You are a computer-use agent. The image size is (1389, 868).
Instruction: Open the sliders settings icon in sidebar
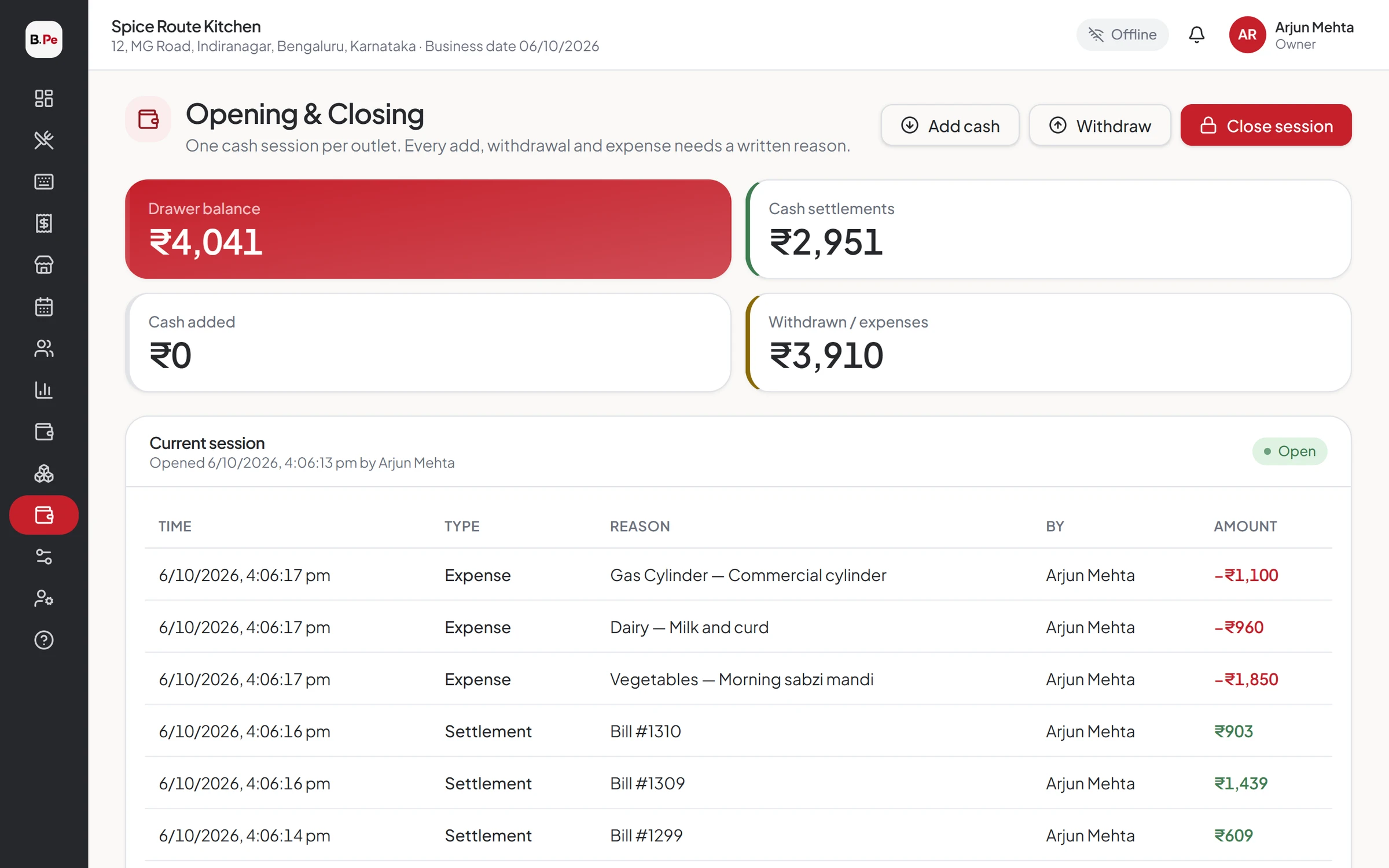44,557
